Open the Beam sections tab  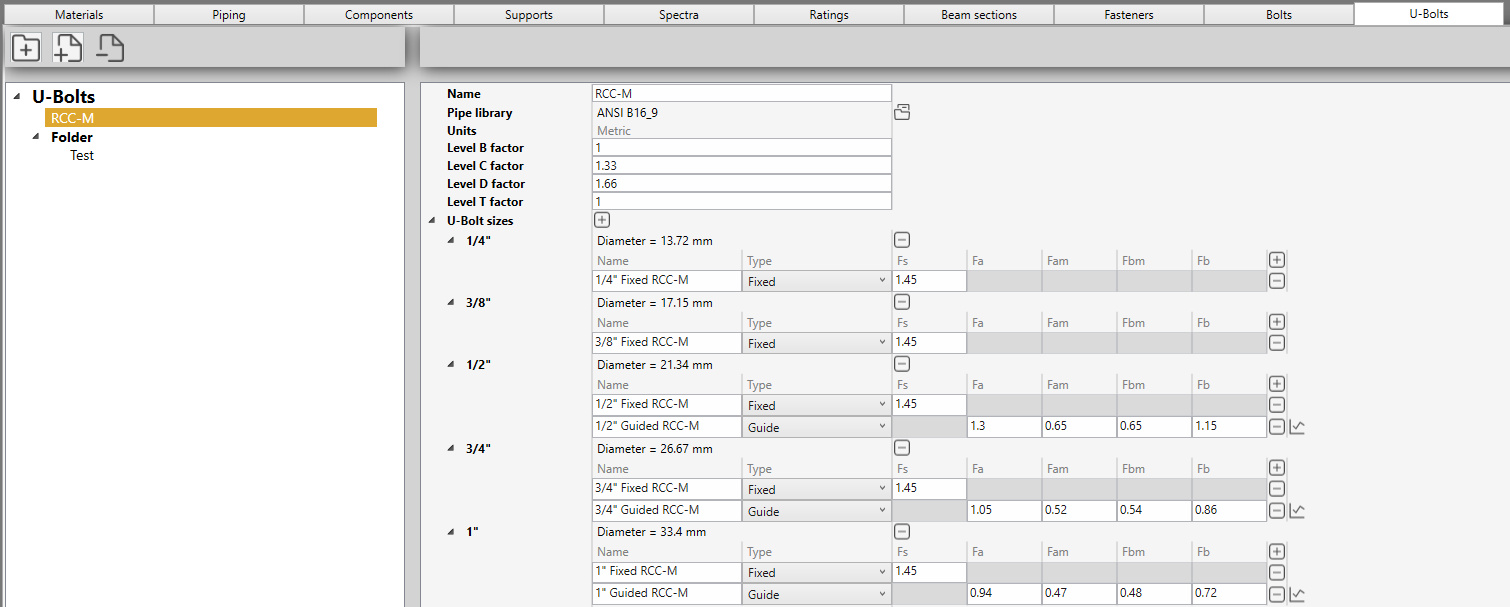[978, 15]
